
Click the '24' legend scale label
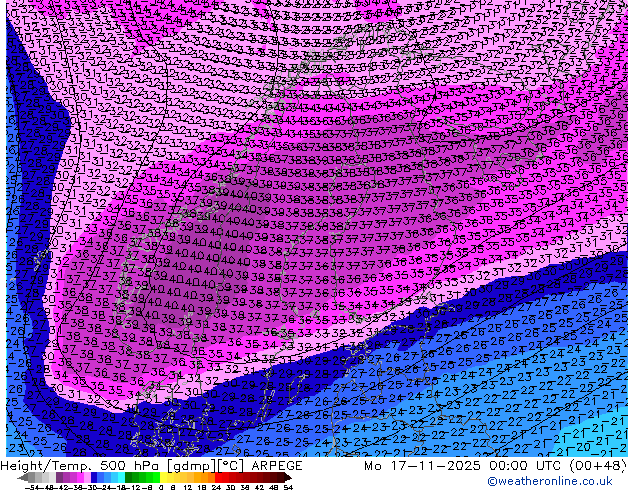click(x=216, y=488)
